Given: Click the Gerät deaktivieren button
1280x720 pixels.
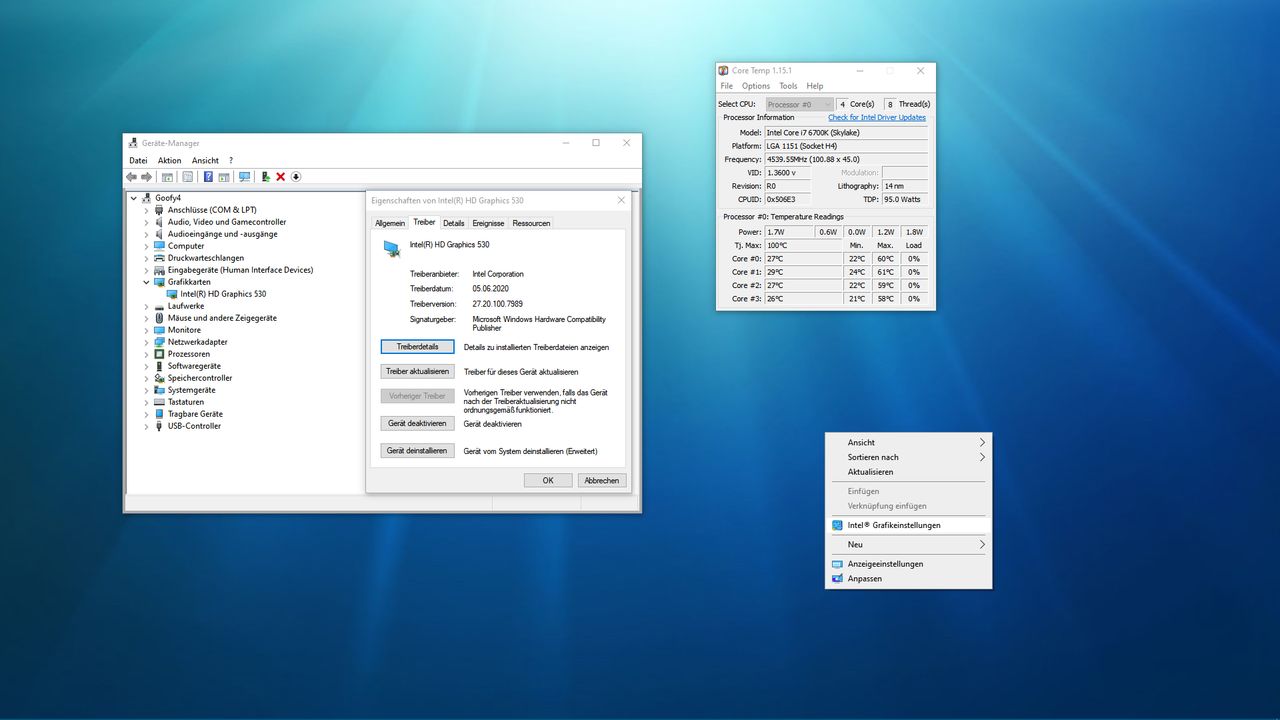Looking at the screenshot, I should pos(418,423).
